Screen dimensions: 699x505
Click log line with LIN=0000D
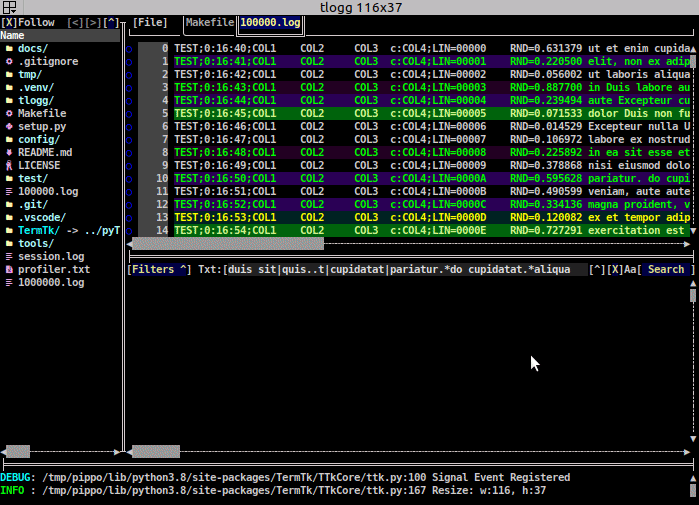coord(432,218)
